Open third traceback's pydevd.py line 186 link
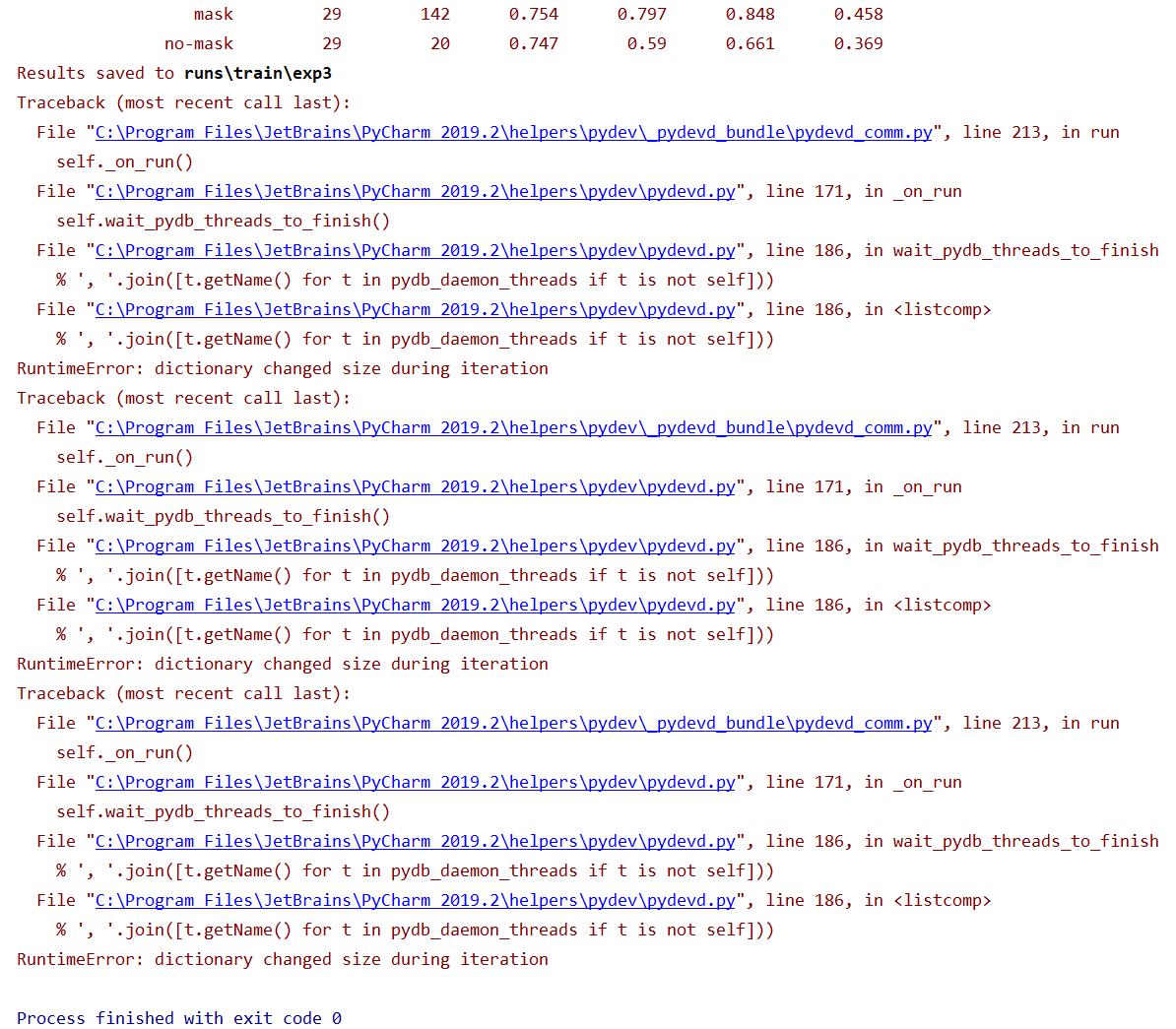 pyautogui.click(x=413, y=841)
